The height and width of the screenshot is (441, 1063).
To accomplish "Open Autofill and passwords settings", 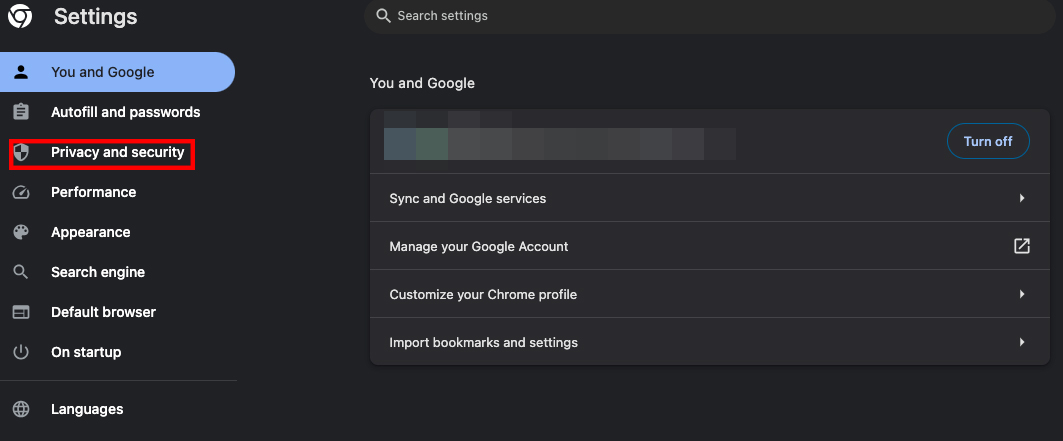I will click(117, 112).
